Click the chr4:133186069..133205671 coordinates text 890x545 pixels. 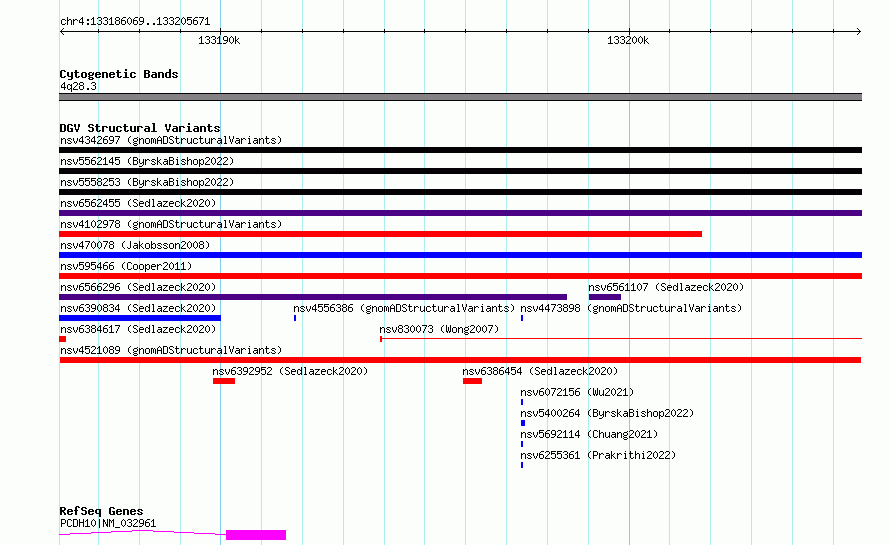[x=135, y=22]
